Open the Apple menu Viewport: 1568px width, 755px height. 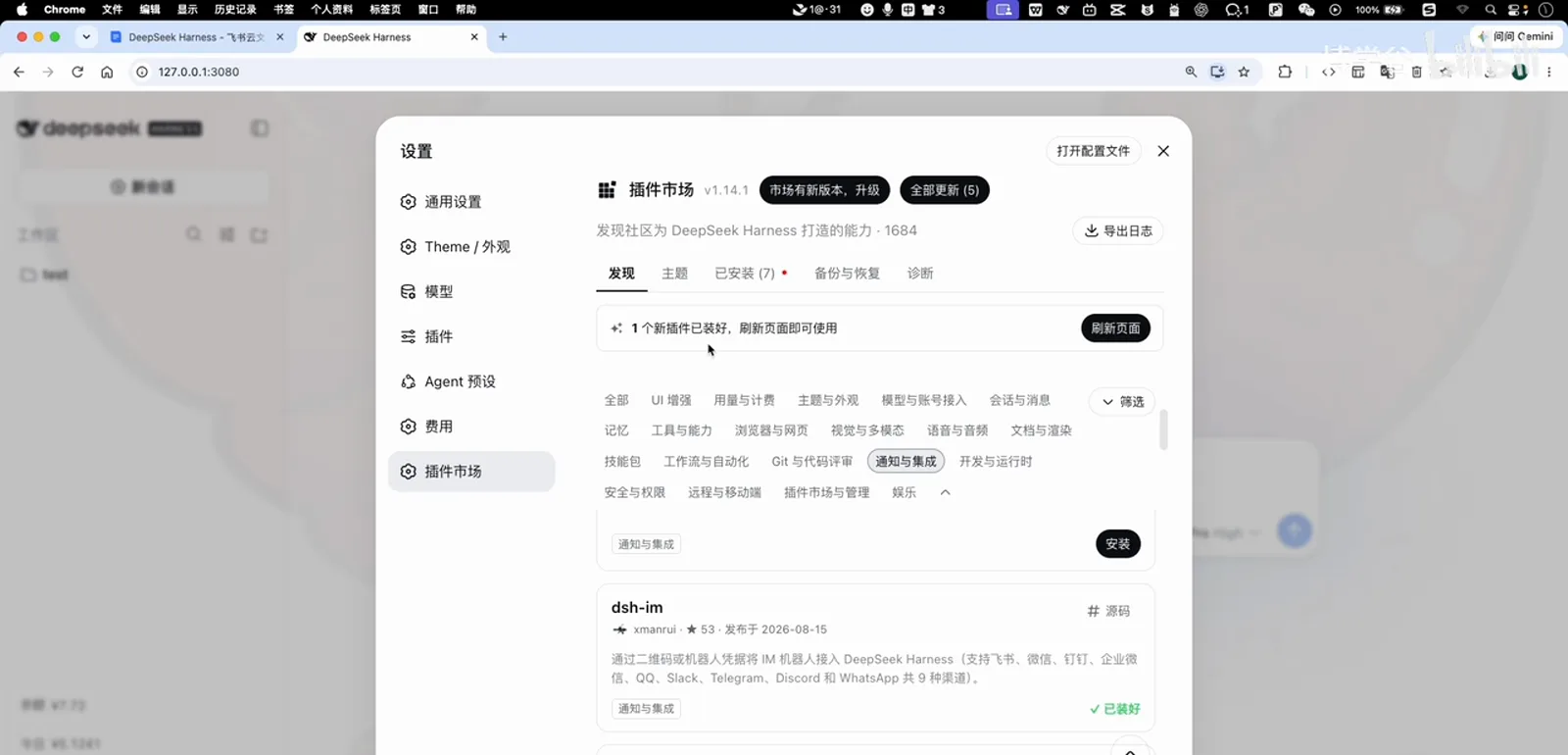pos(22,10)
